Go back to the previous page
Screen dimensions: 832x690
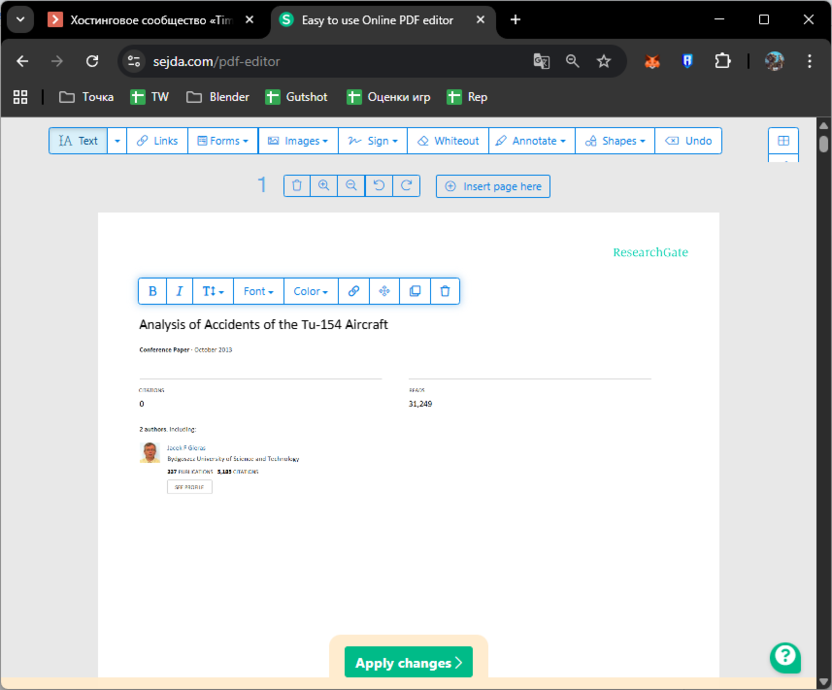click(22, 62)
